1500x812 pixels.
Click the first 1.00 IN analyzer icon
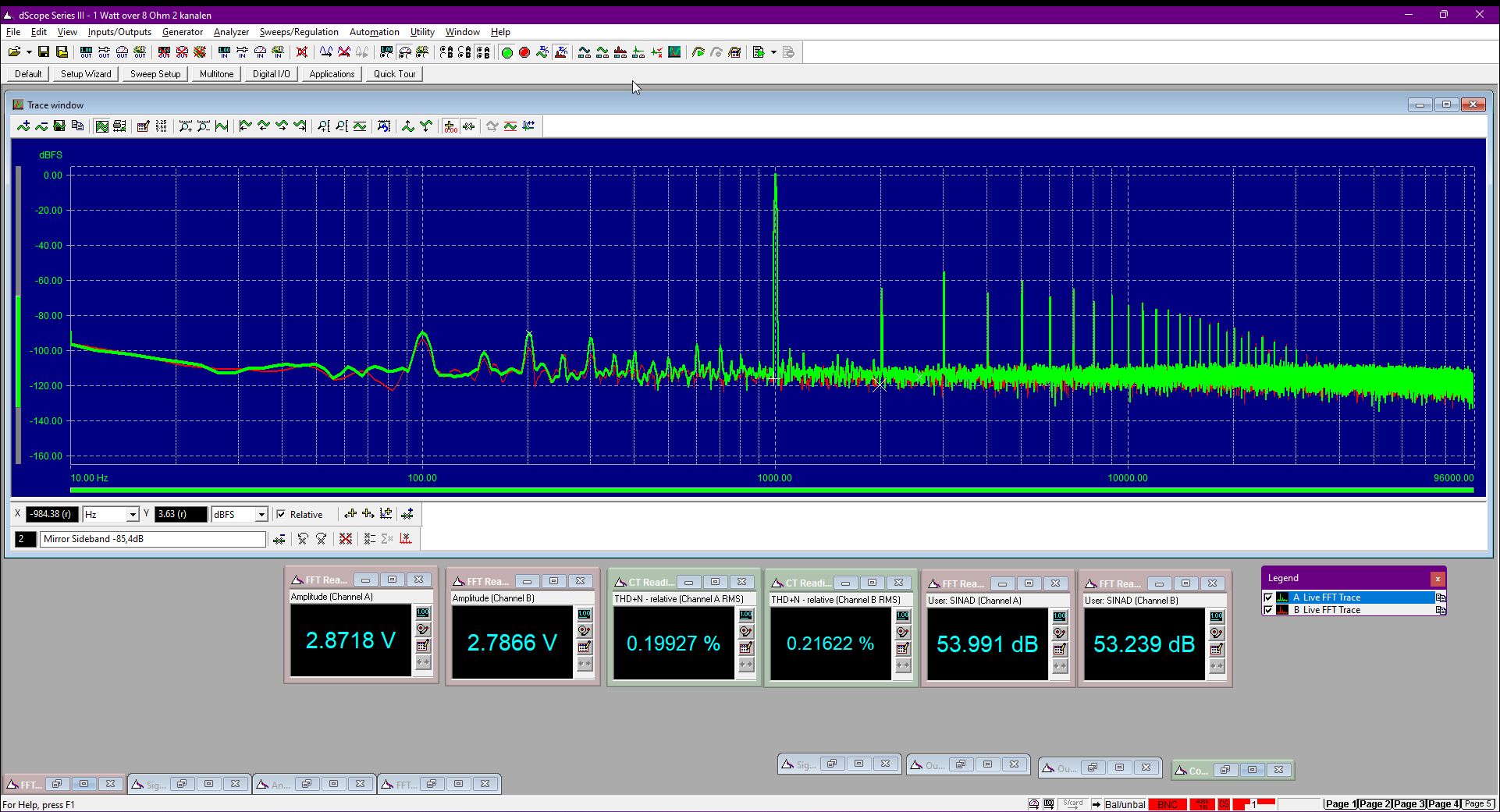(x=224, y=52)
